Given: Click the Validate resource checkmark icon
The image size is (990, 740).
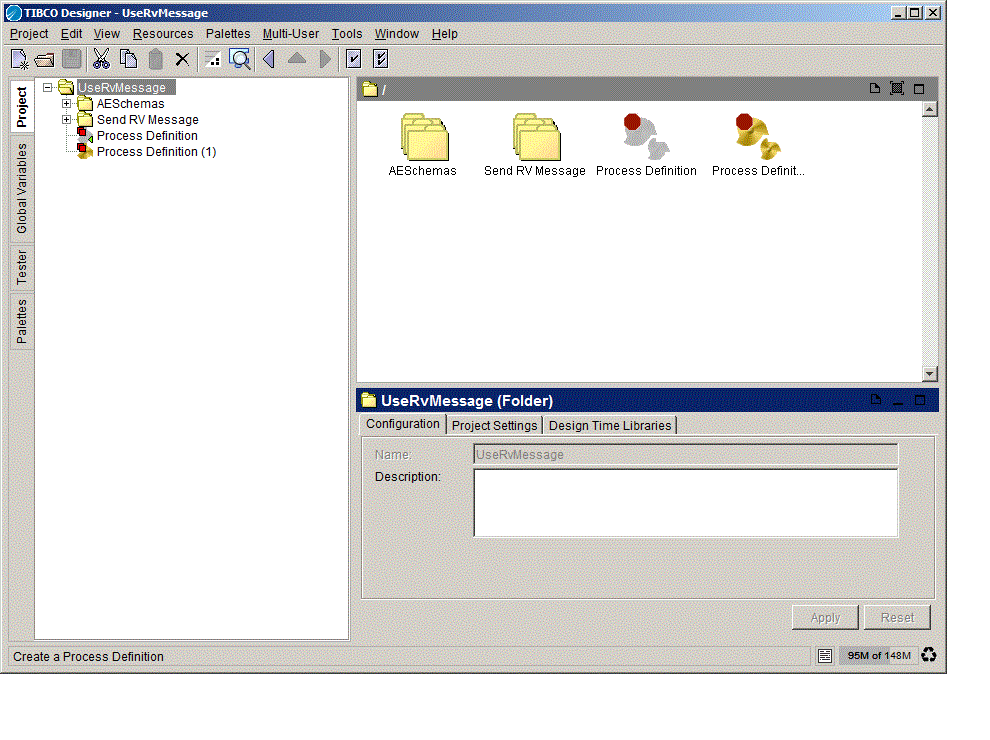Looking at the screenshot, I should coord(354,59).
